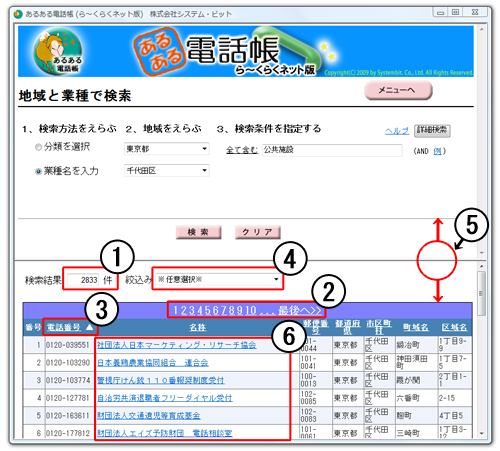This screenshot has width=500, height=451.
Task: Jump to the 最後へ>> last page link
Action: (300, 311)
